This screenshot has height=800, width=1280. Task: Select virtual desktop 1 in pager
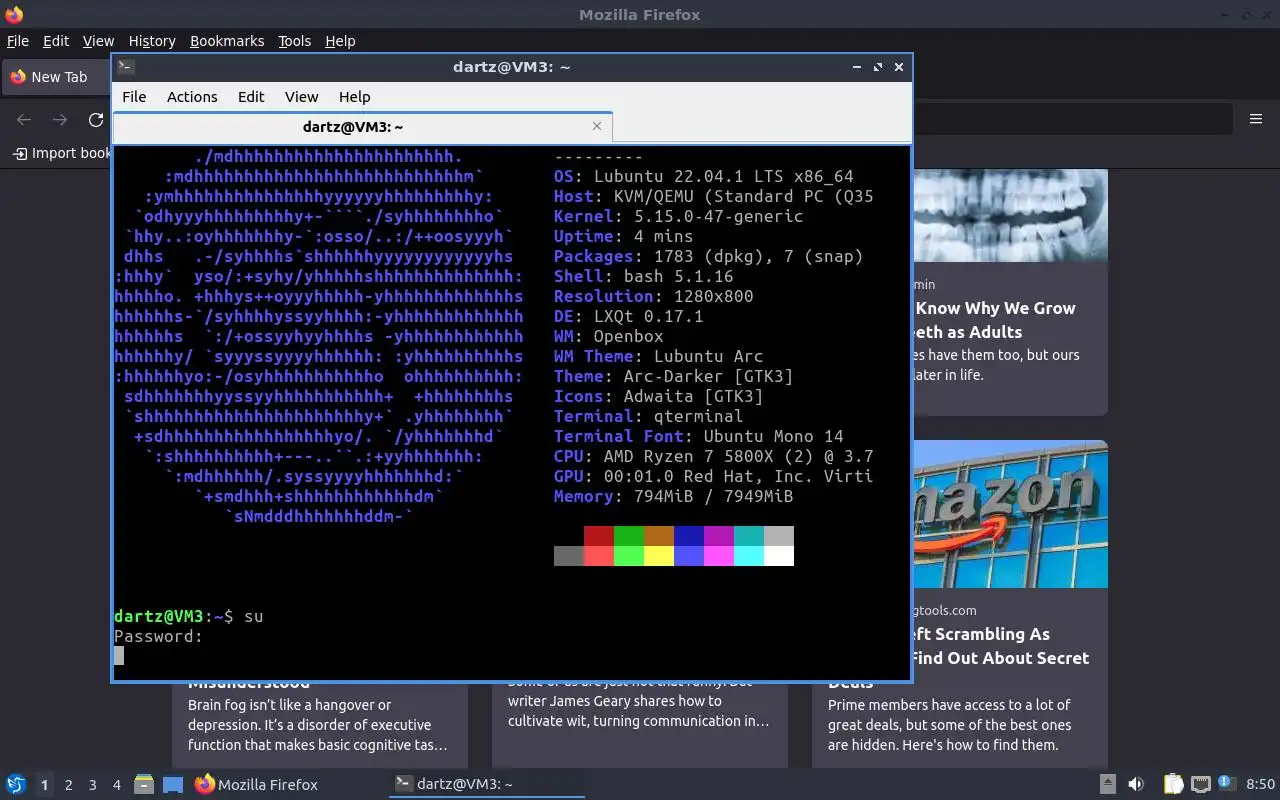tap(44, 785)
